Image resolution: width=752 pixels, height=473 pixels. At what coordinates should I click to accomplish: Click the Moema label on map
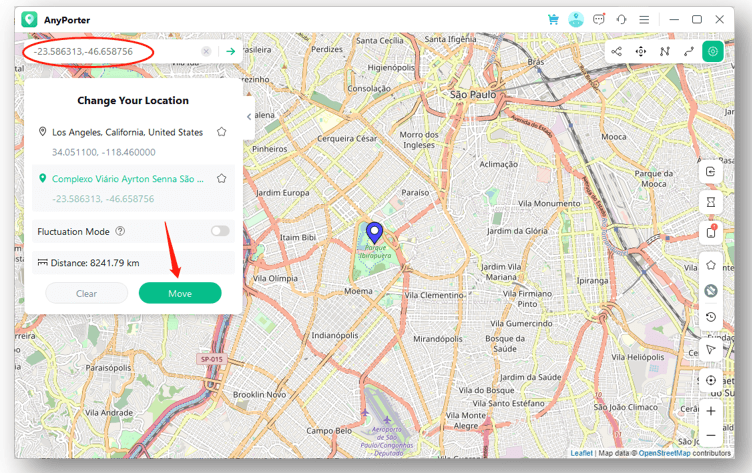tap(358, 291)
